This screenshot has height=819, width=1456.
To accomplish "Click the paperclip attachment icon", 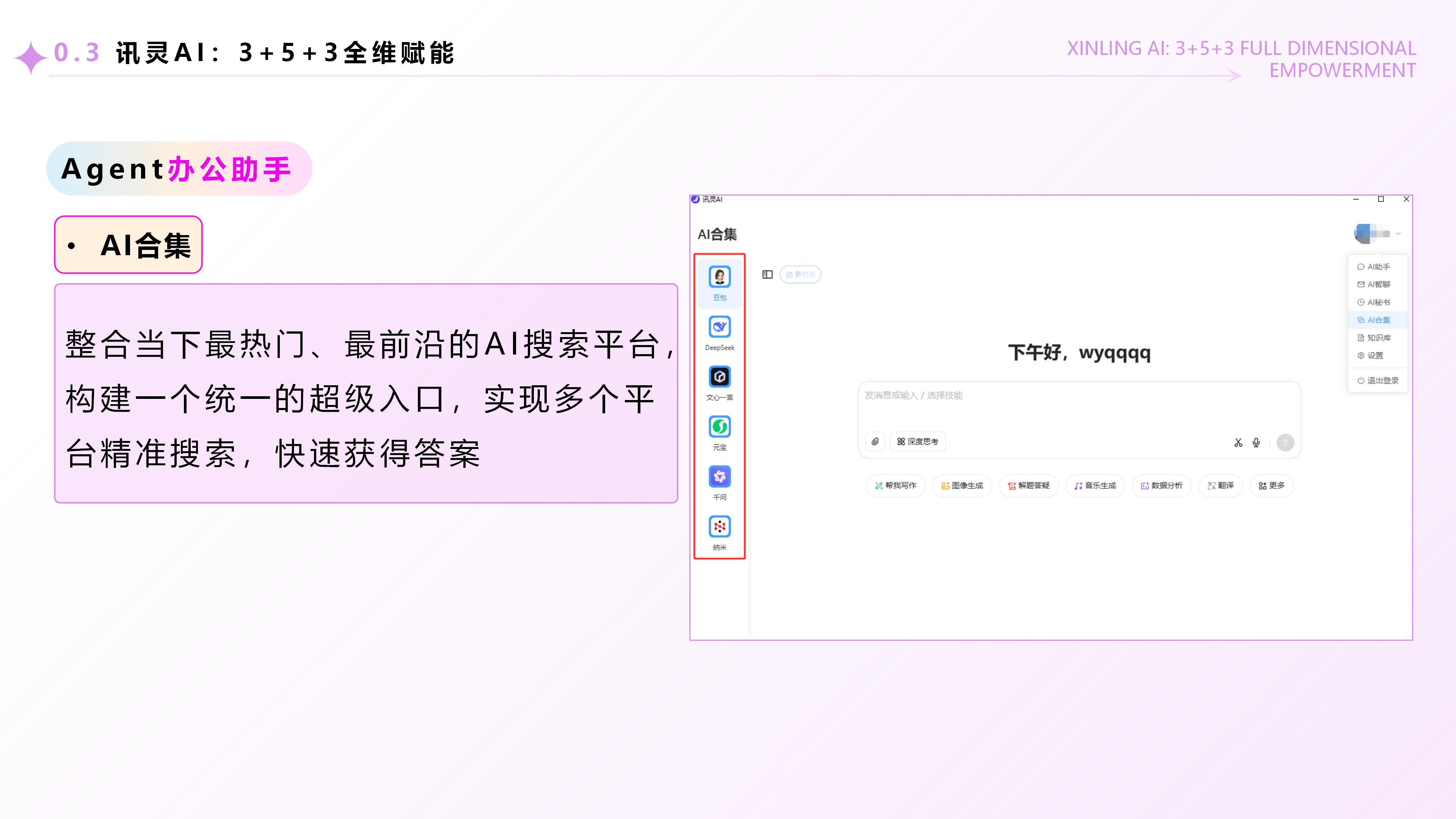I will (875, 441).
